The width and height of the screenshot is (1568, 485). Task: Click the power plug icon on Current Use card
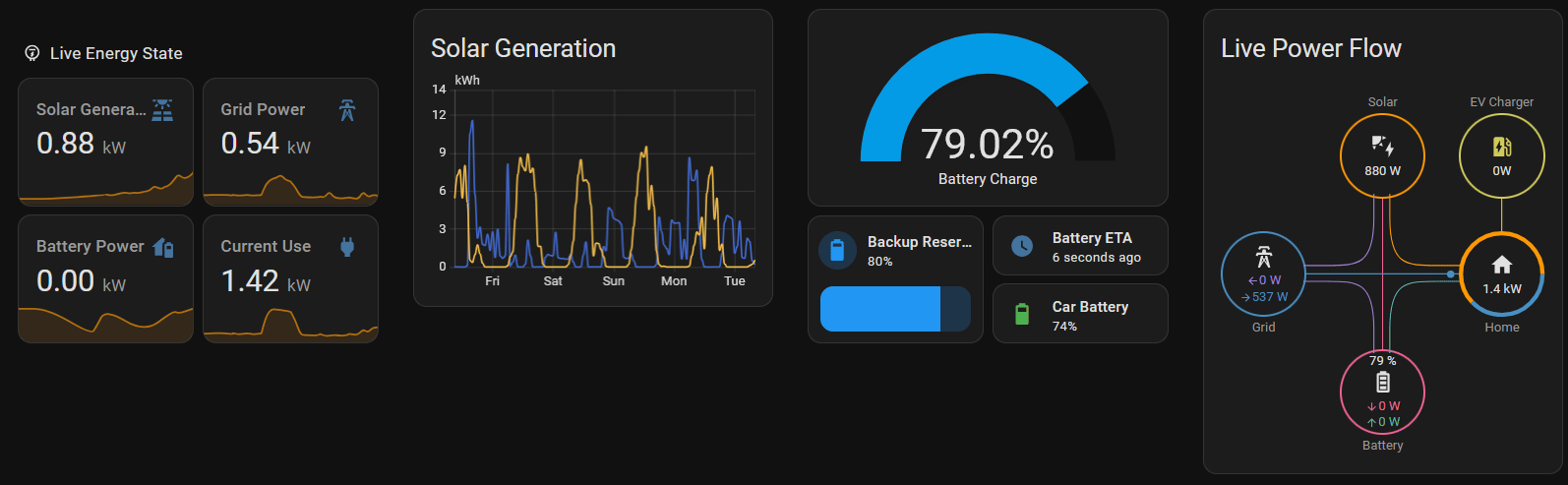pos(347,247)
